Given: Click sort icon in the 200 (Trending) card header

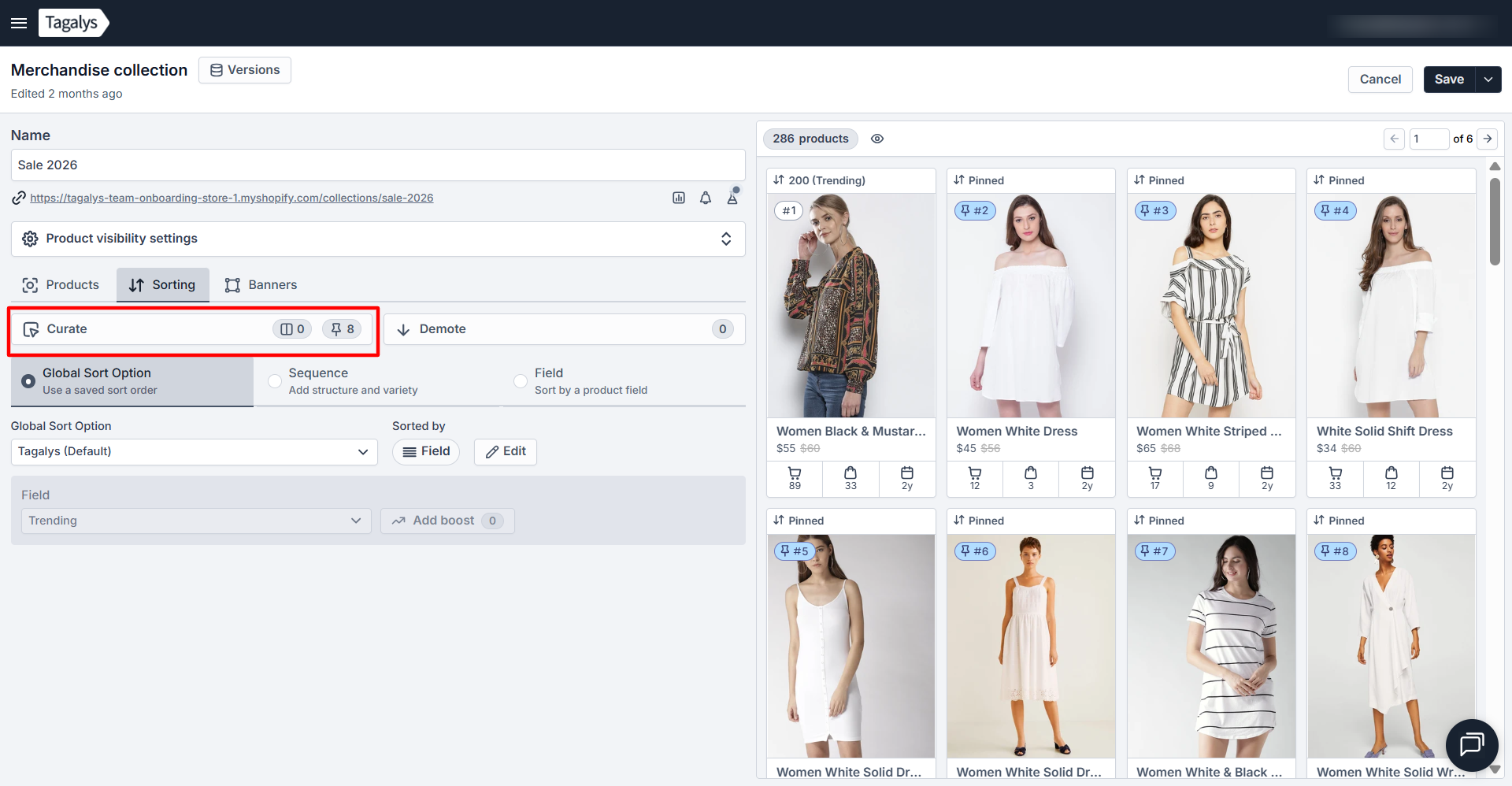Looking at the screenshot, I should pyautogui.click(x=779, y=180).
